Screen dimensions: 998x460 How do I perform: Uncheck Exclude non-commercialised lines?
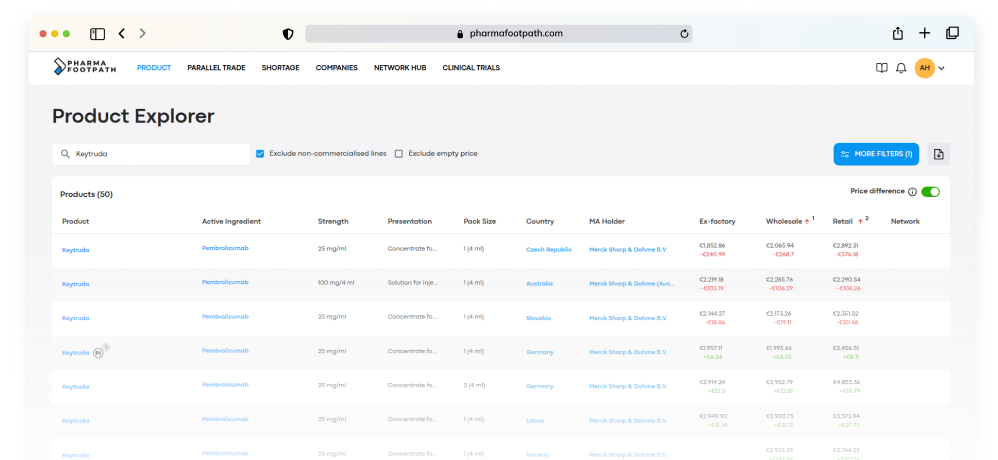pos(260,153)
